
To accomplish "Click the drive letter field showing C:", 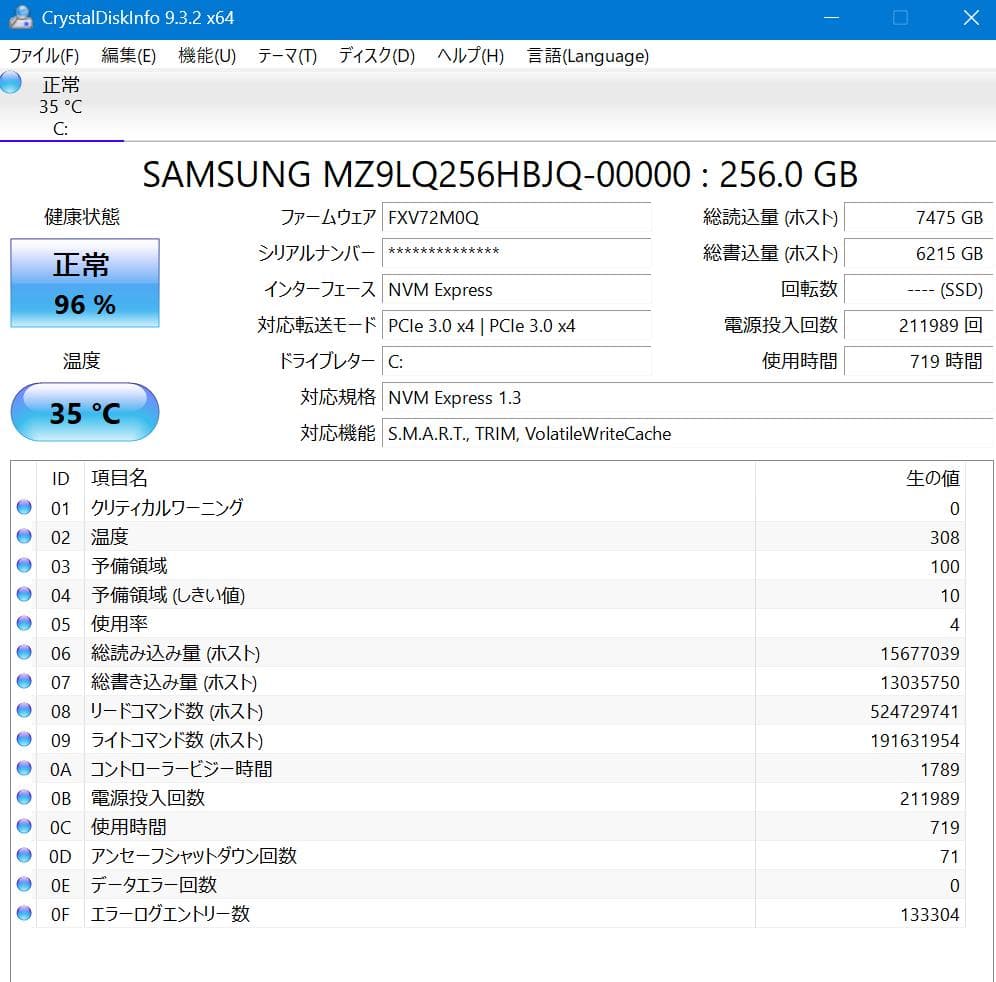I will [516, 361].
